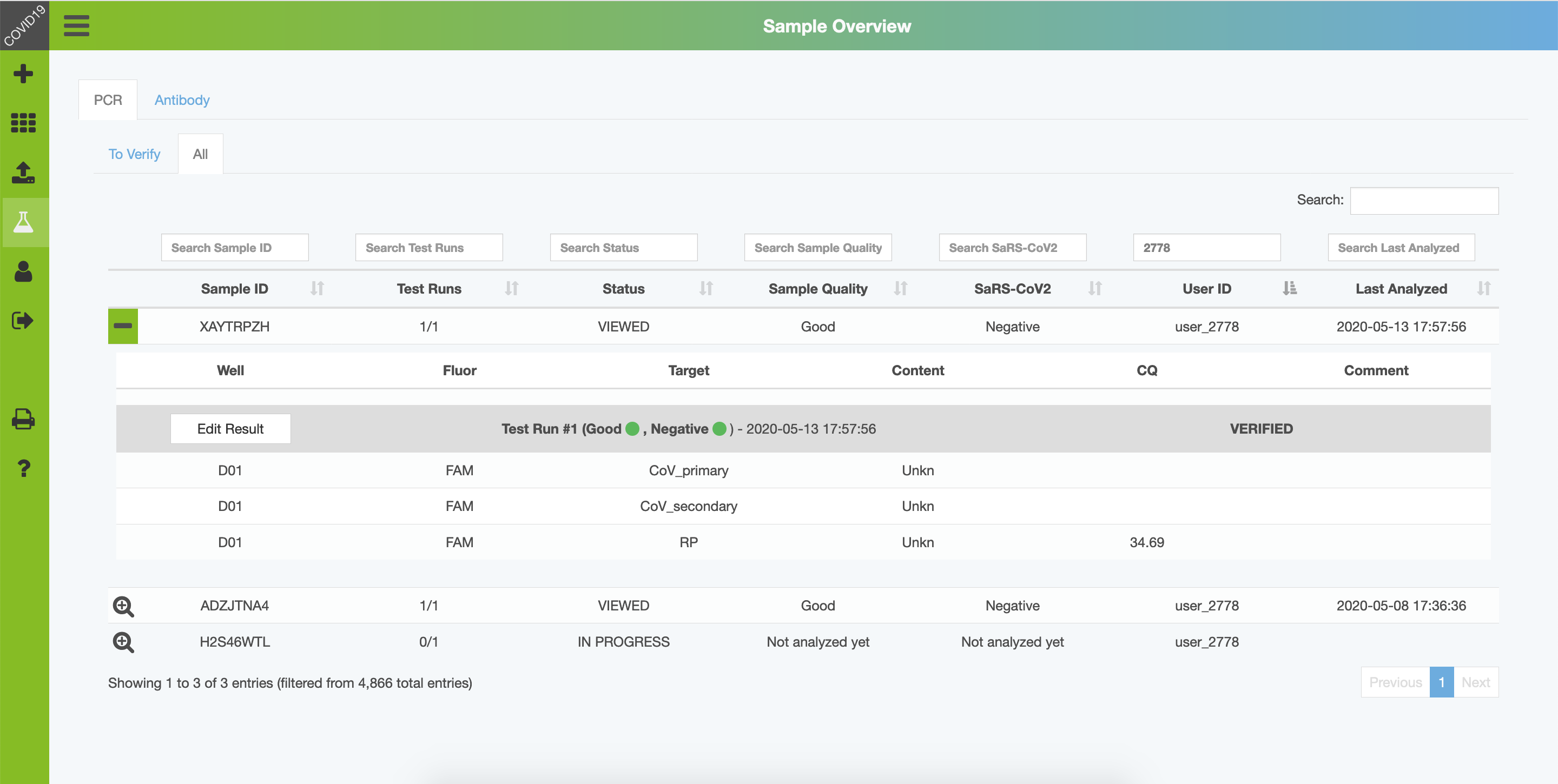The height and width of the screenshot is (784, 1558).
Task: Switch to the To Verify tab
Action: 134,154
